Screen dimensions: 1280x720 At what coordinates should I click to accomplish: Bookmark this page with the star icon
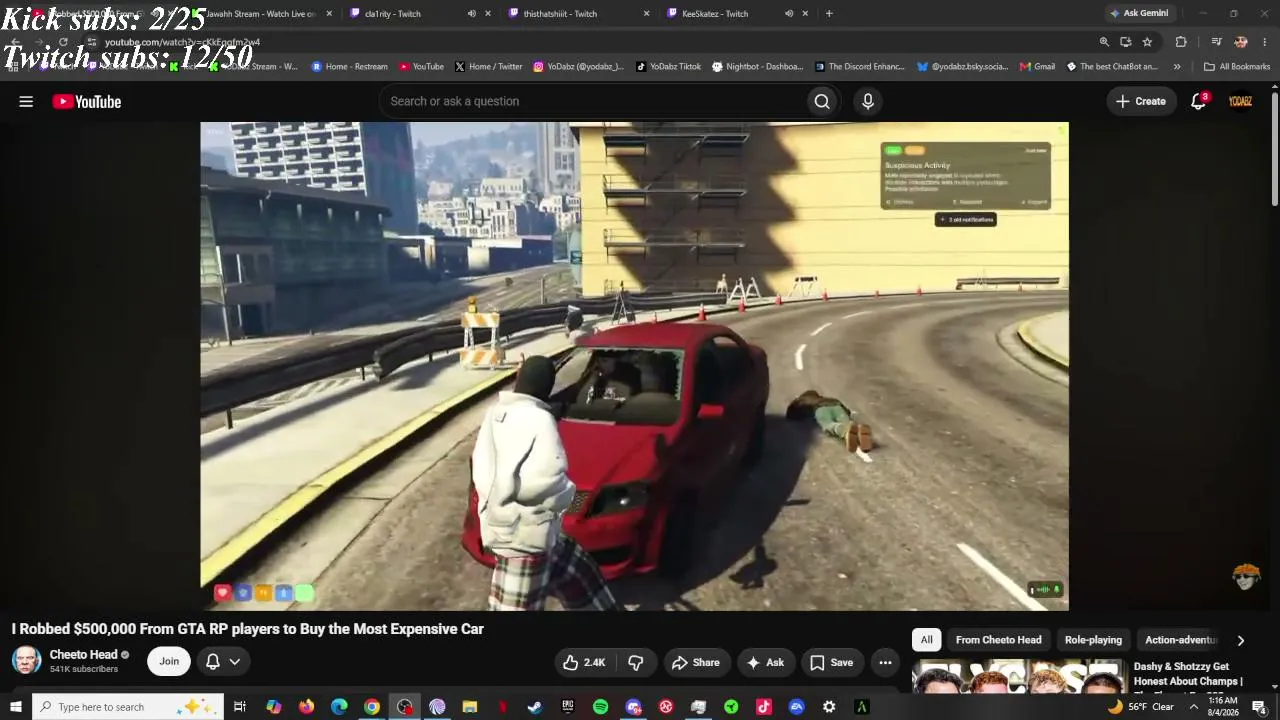point(1147,42)
